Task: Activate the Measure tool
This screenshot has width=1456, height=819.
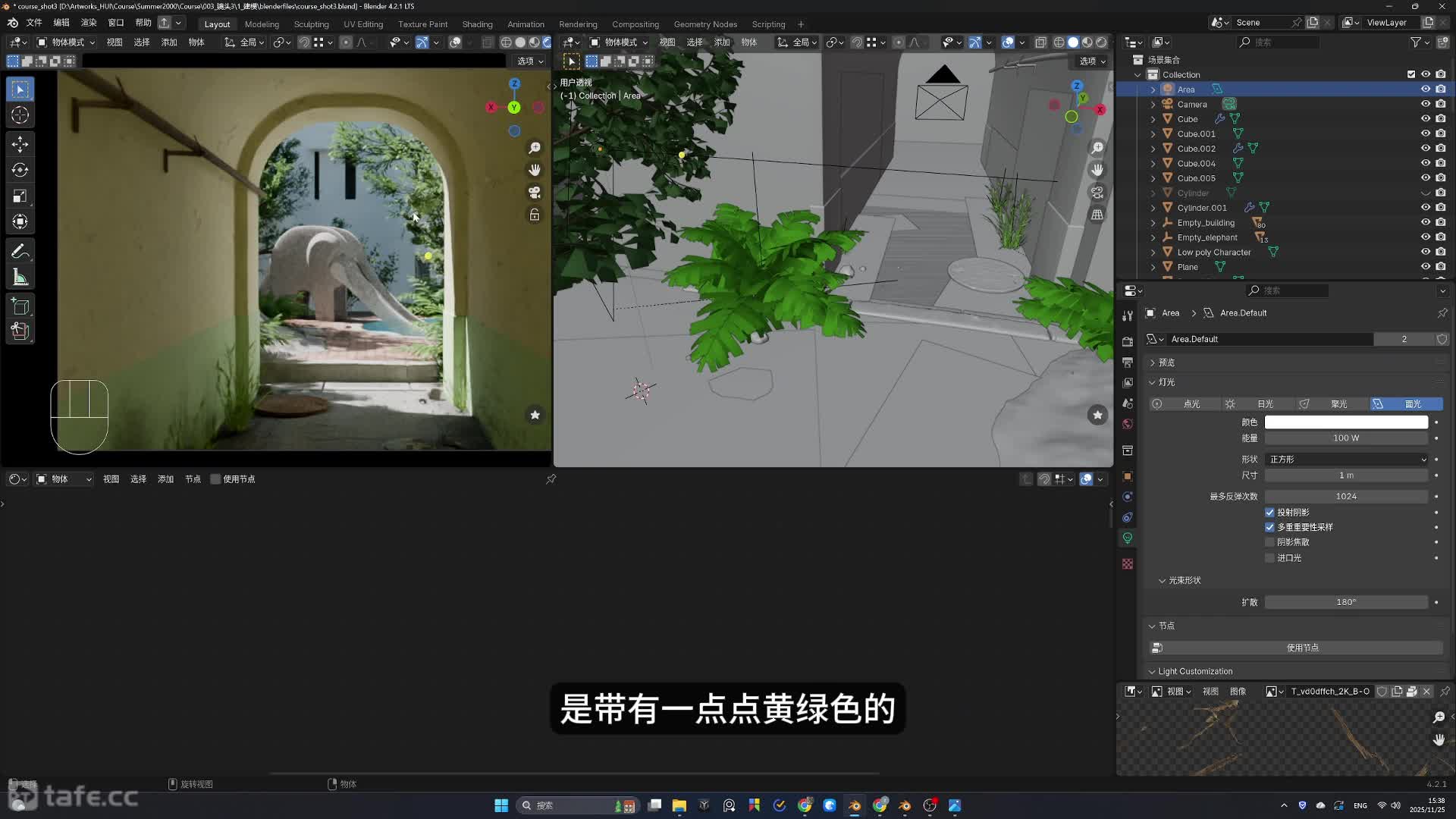Action: tap(20, 278)
